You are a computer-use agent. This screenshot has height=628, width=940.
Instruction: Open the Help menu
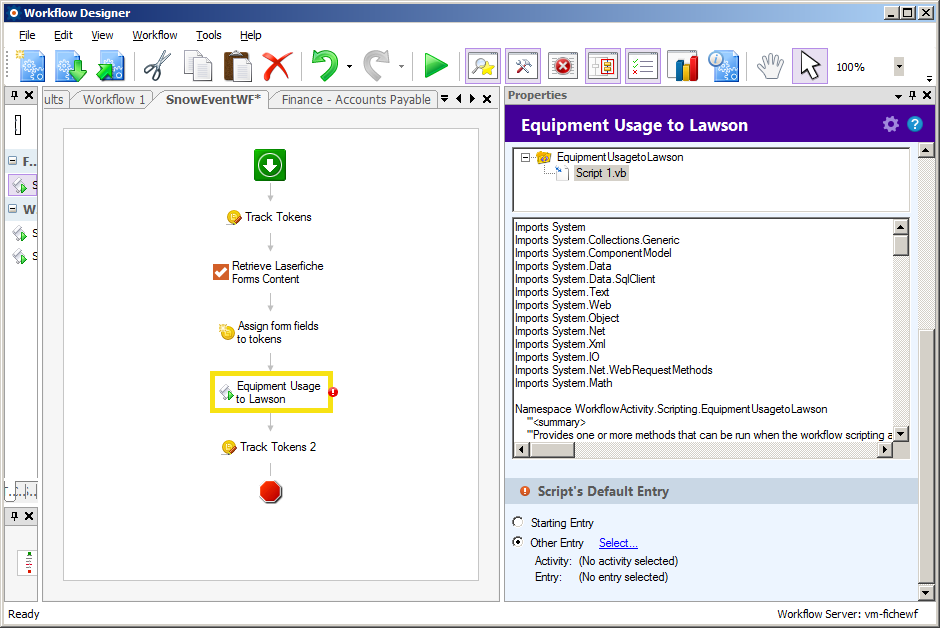pos(251,35)
